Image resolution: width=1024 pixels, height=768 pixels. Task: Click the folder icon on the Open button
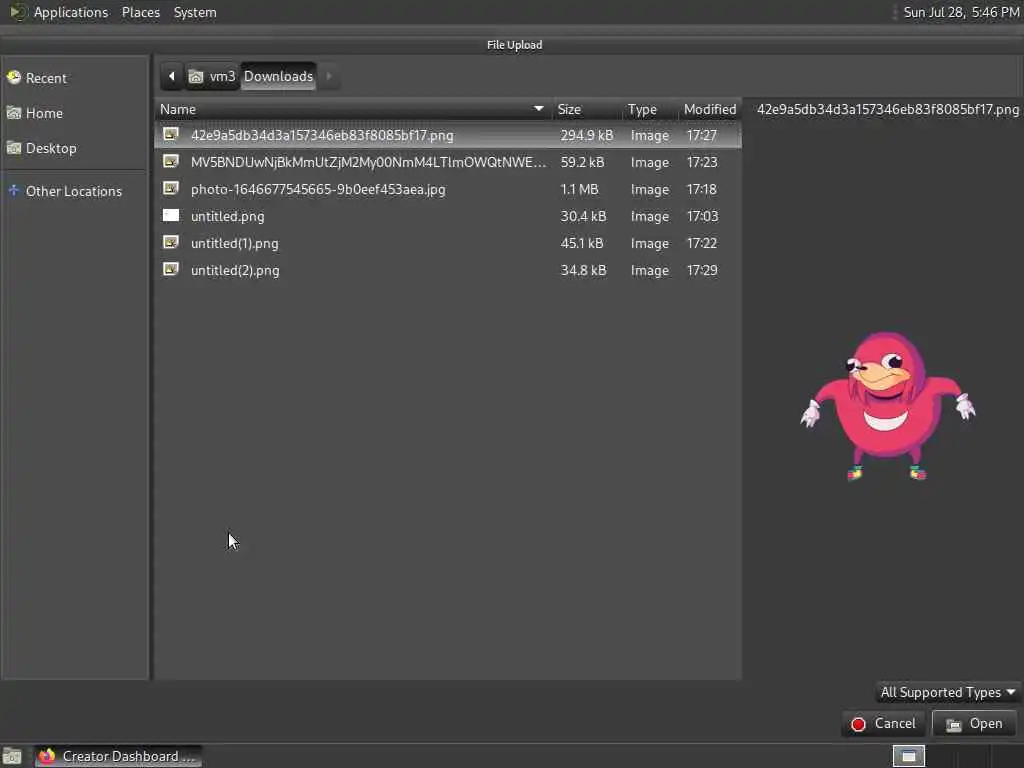[x=954, y=724]
